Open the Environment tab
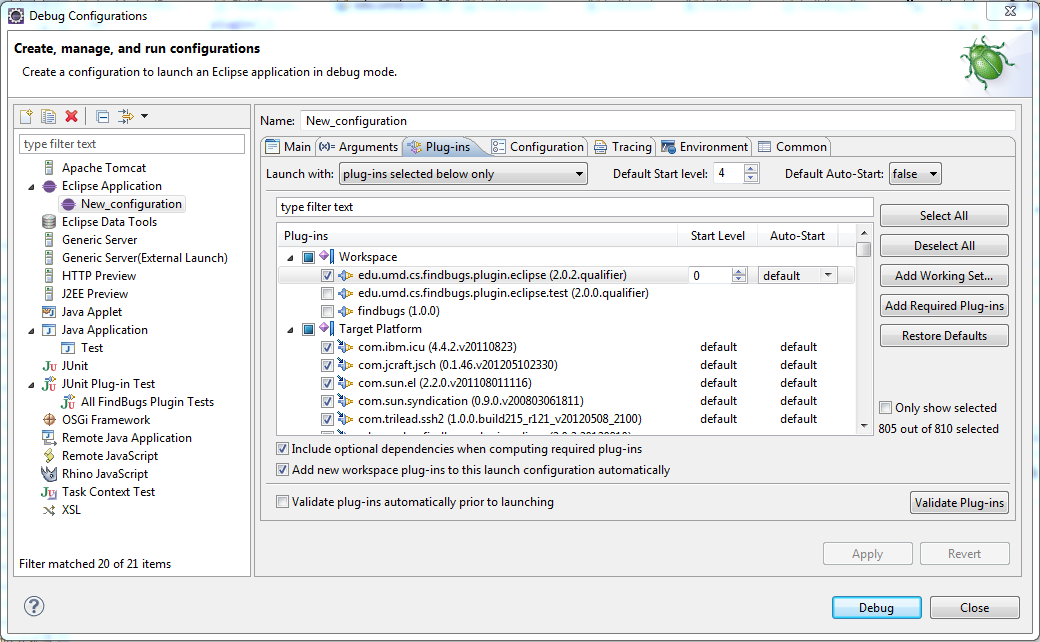The width and height of the screenshot is (1040, 642). (x=705, y=147)
